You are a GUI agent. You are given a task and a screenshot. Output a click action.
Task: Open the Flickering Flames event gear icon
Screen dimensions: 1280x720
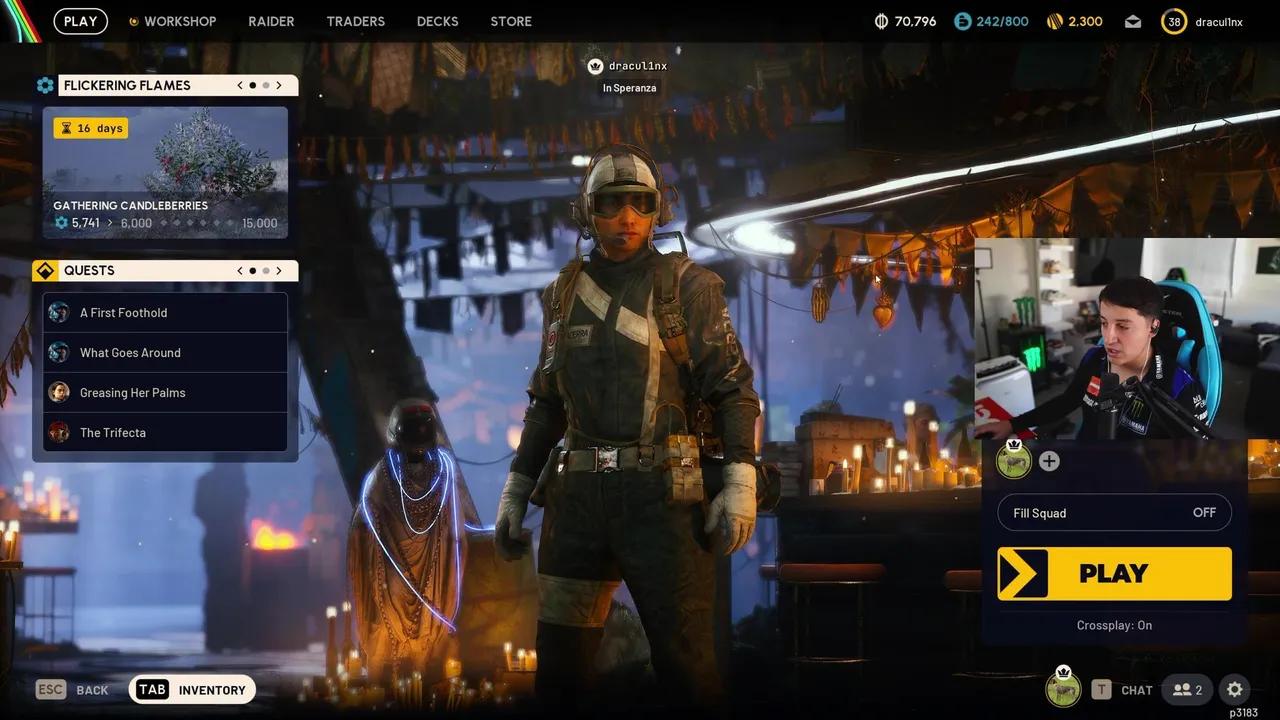pos(45,85)
